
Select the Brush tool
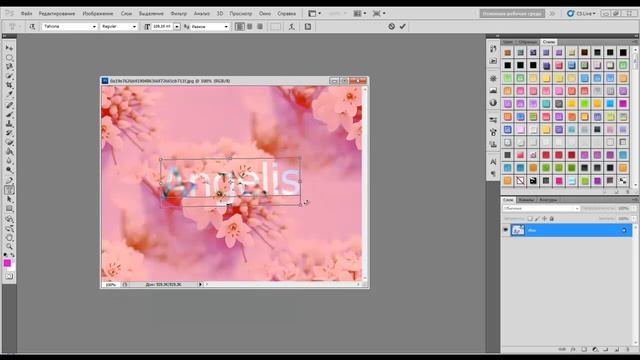click(x=9, y=115)
